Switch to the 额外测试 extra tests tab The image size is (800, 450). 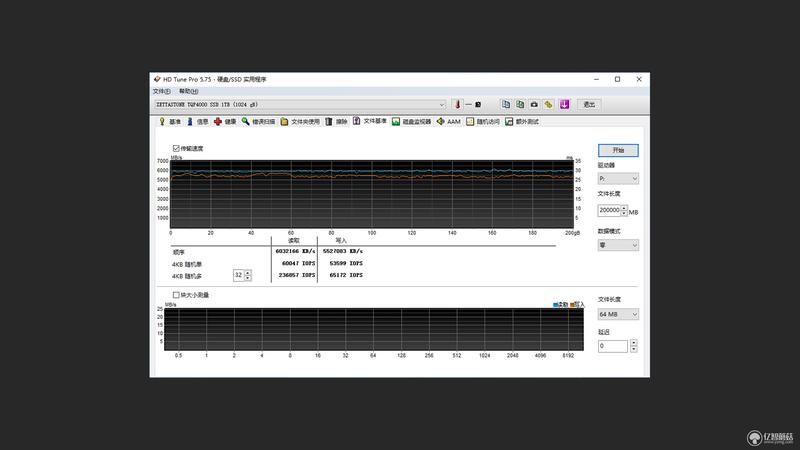click(522, 121)
